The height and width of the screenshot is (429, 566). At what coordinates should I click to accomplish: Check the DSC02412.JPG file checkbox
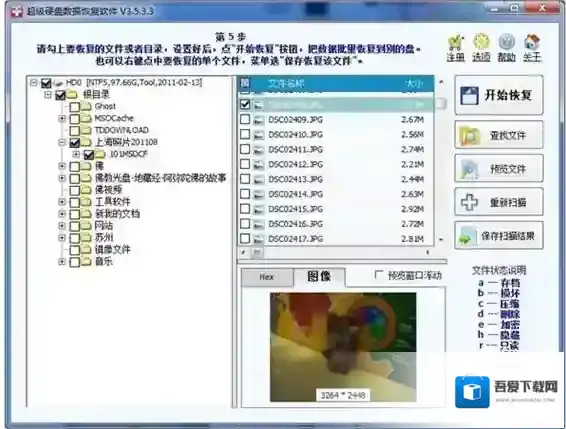pyautogui.click(x=245, y=164)
